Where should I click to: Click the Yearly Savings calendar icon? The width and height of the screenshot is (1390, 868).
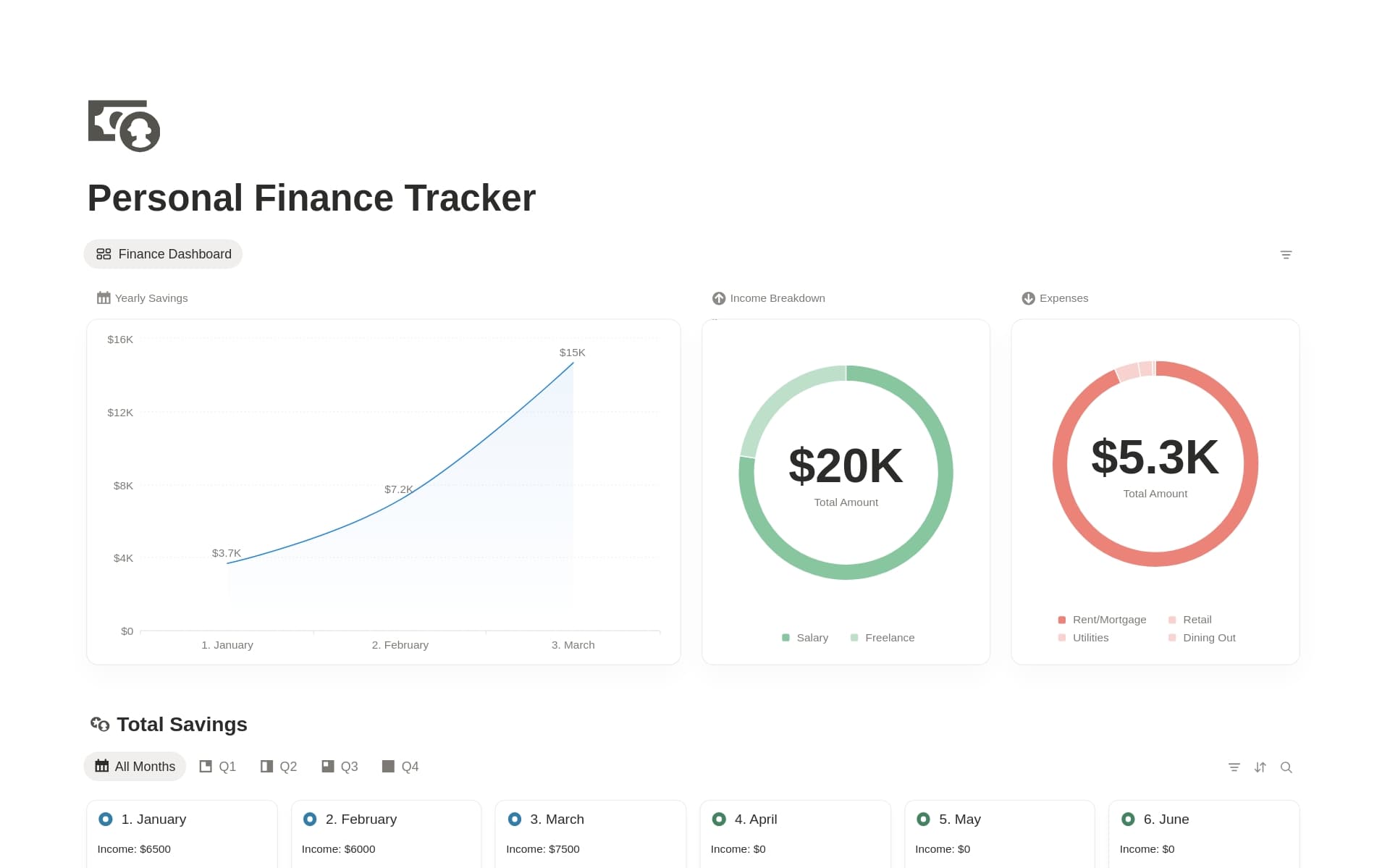pos(104,298)
